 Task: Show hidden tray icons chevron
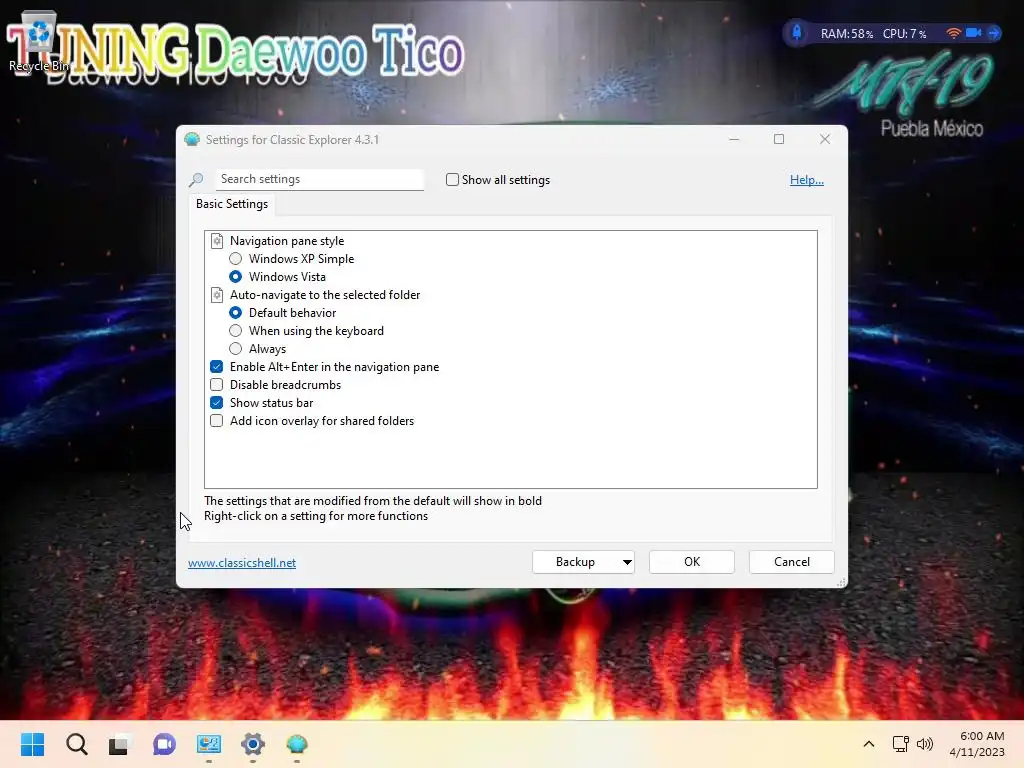(869, 744)
